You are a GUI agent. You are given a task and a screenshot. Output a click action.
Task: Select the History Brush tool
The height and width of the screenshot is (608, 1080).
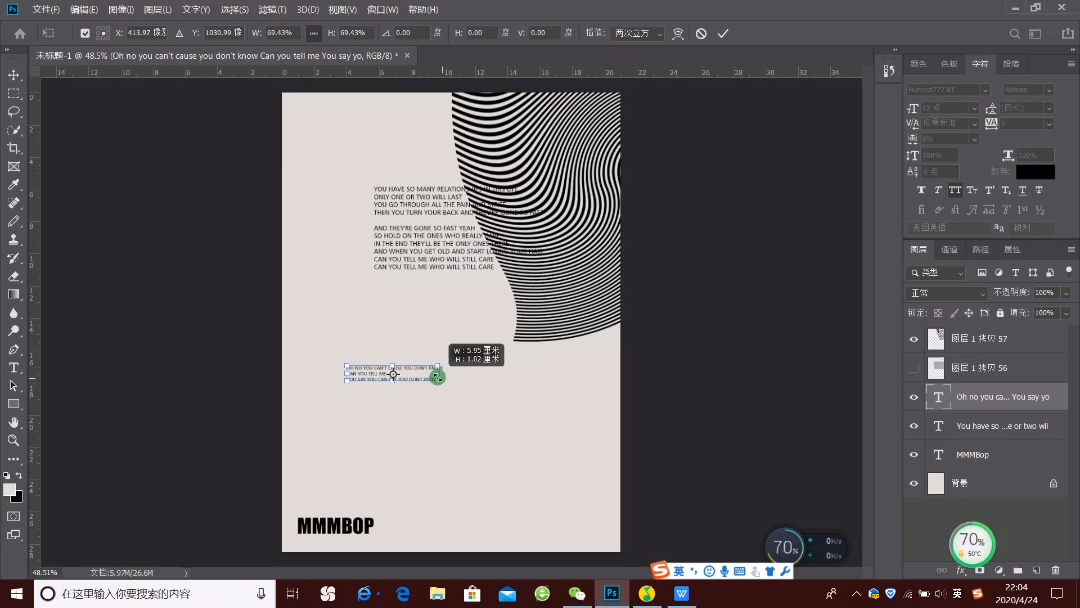coord(14,258)
